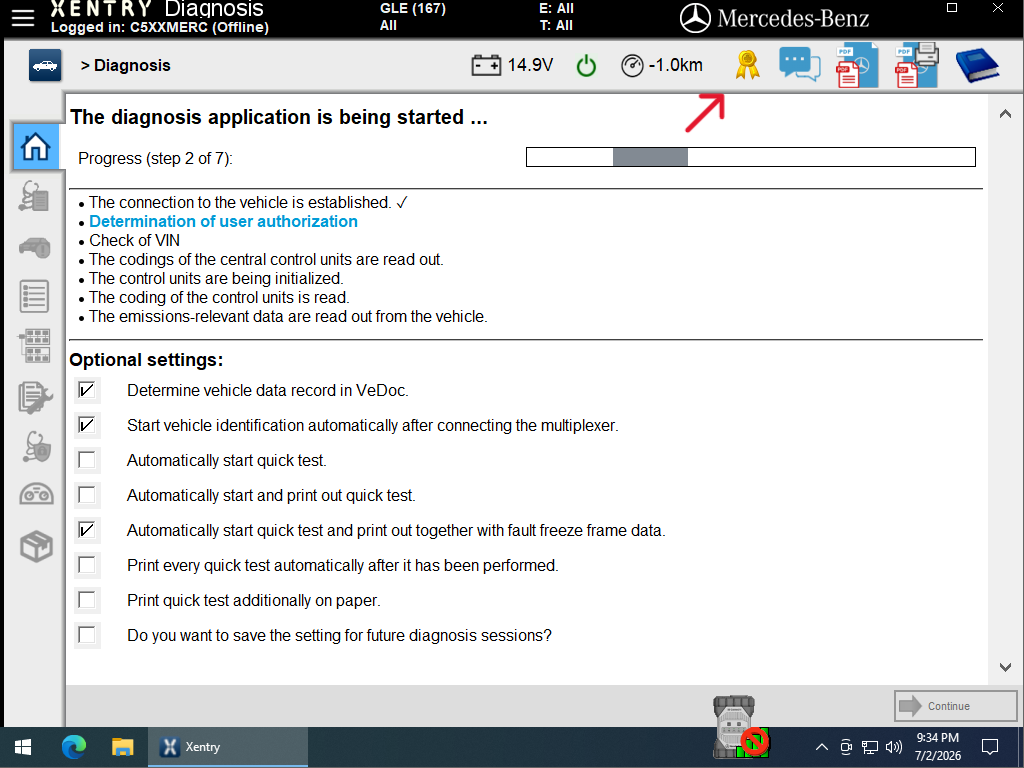Open the blue help book icon

pos(977,65)
